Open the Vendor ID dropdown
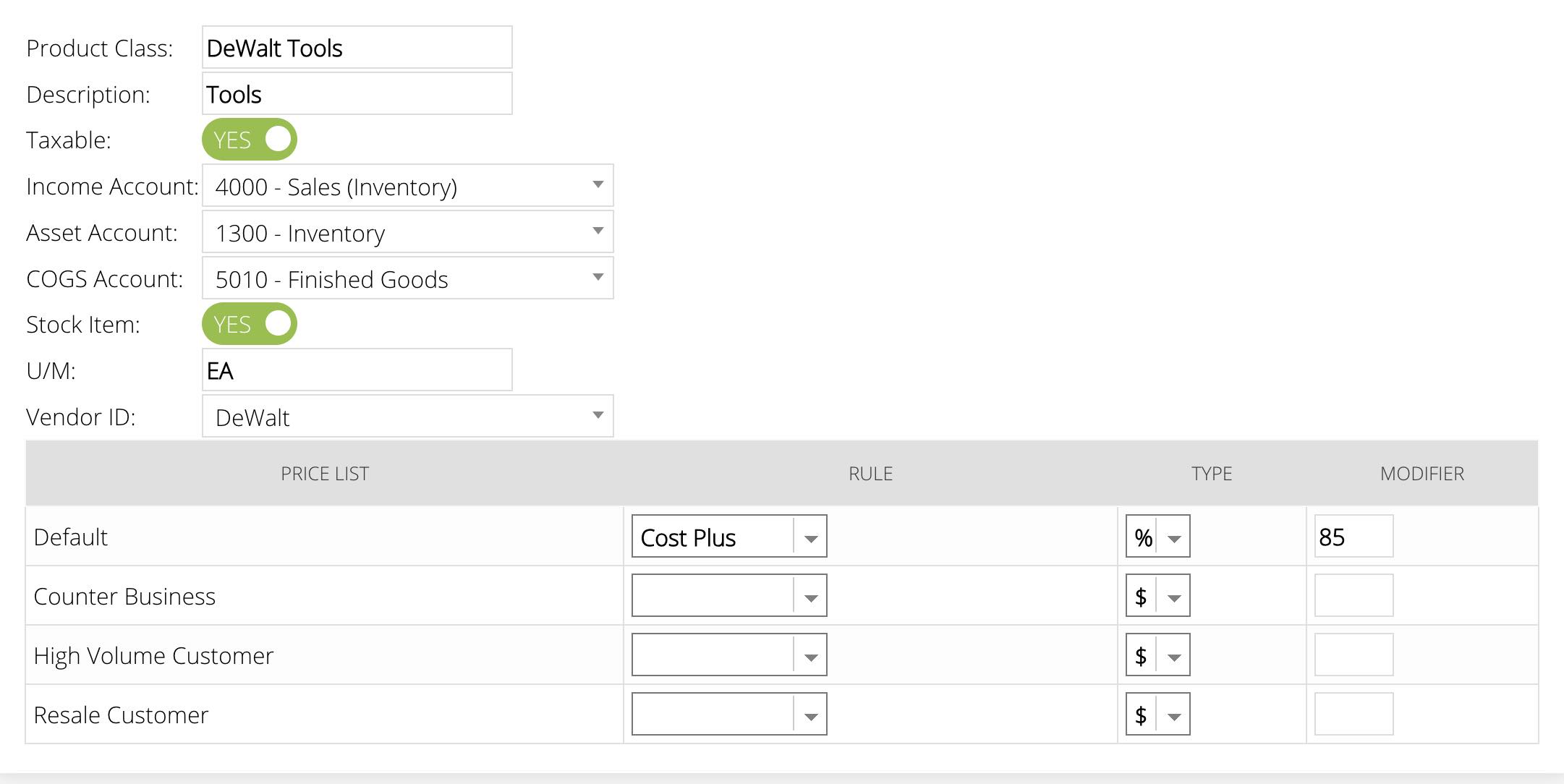This screenshot has height=784, width=1564. (x=408, y=417)
